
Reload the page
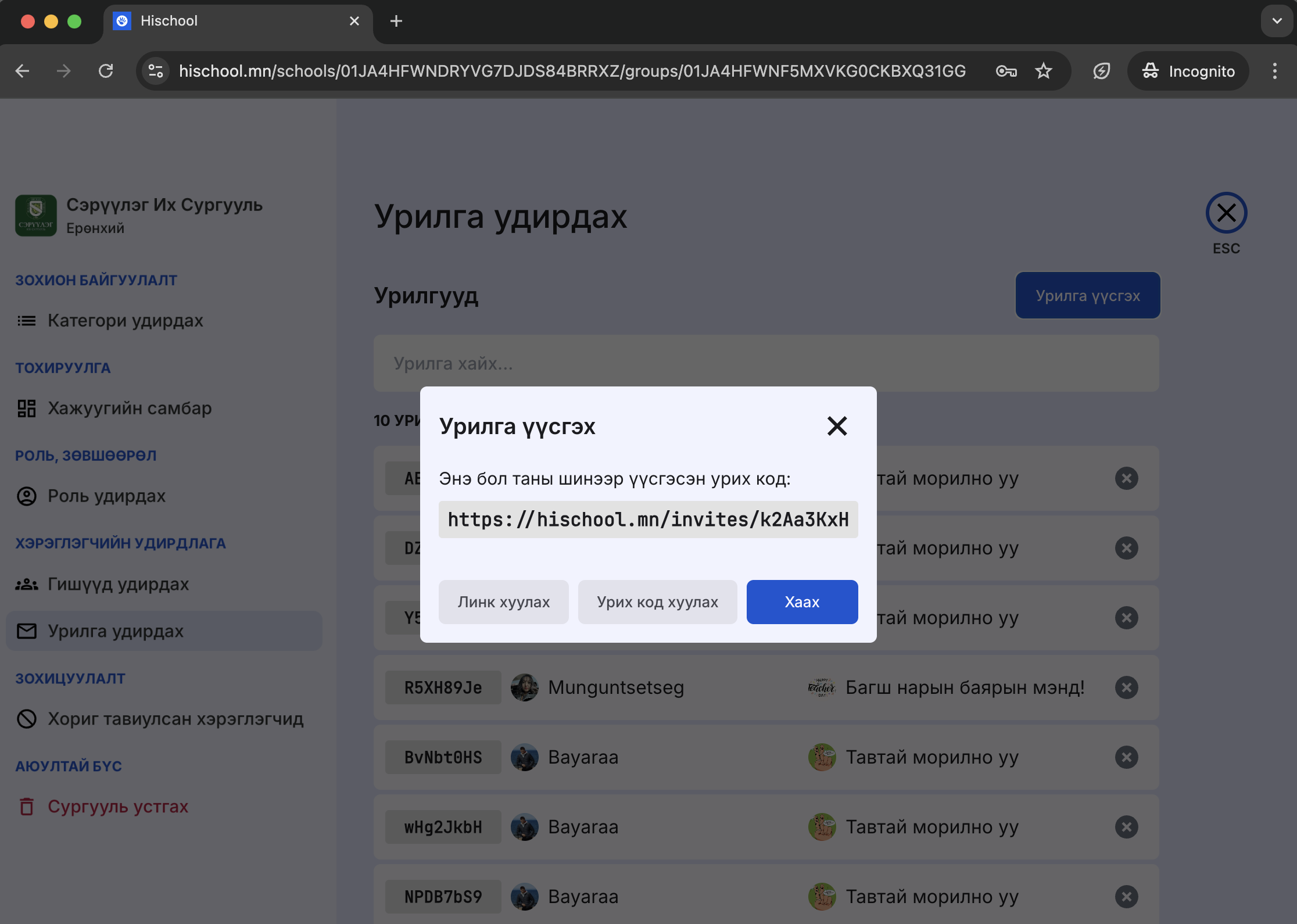106,71
